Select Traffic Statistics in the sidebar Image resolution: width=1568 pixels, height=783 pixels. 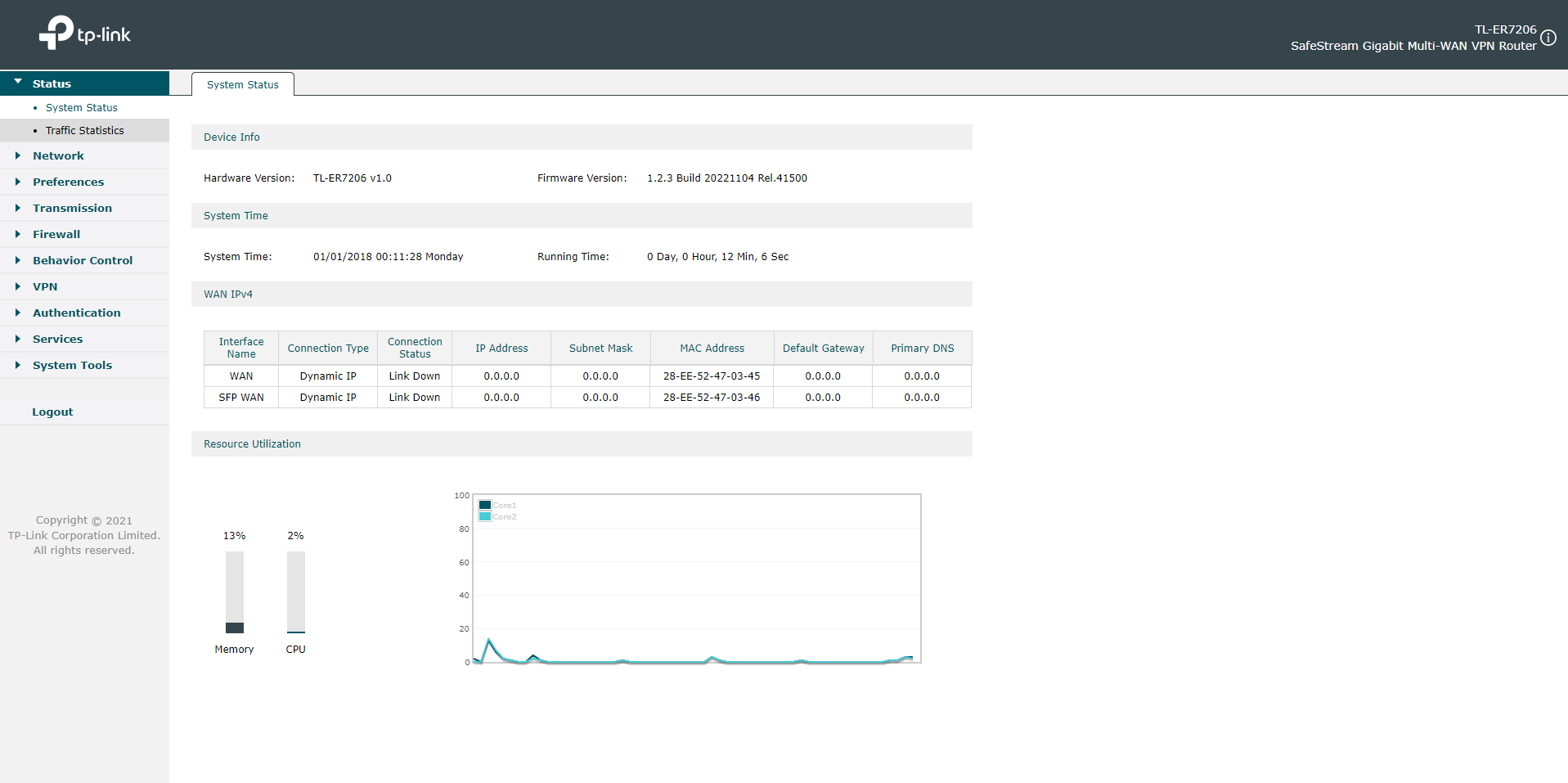pos(84,130)
